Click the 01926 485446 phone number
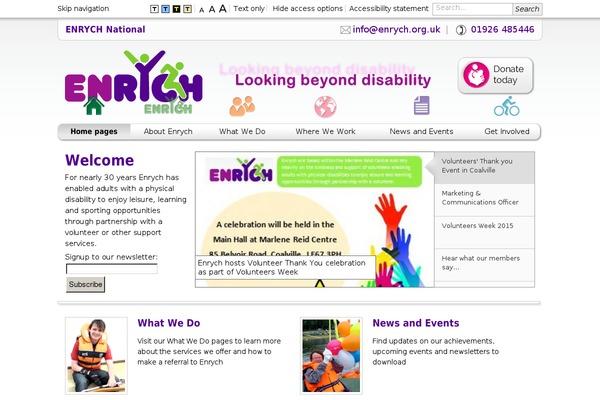Image resolution: width=600 pixels, height=400 pixels. pos(502,29)
